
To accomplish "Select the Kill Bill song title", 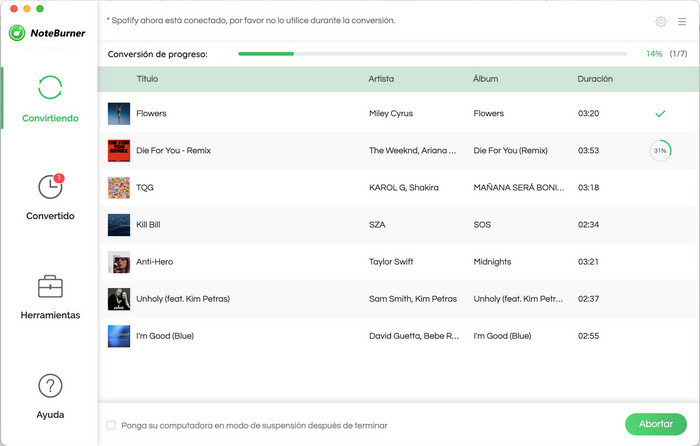I will (x=148, y=225).
